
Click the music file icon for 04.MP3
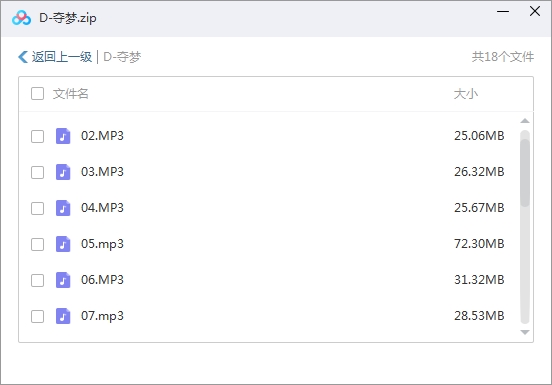click(x=63, y=208)
